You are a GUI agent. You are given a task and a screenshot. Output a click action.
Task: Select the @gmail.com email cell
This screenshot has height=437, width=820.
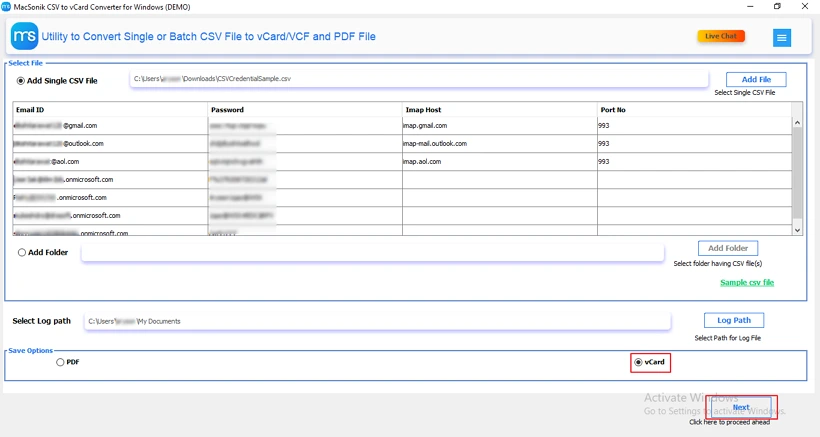pyautogui.click(x=110, y=126)
